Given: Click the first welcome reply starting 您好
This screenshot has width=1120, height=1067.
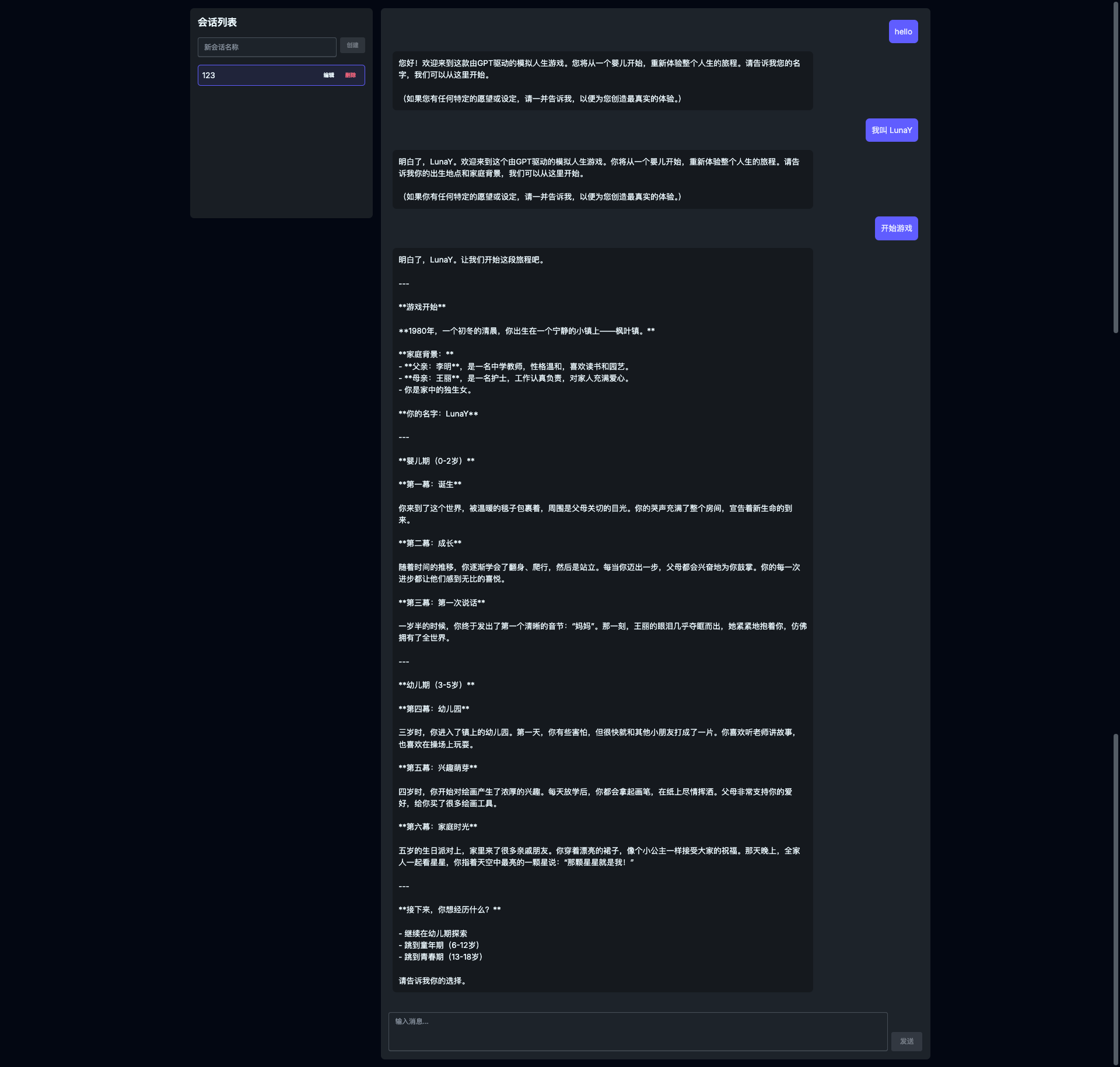Looking at the screenshot, I should (x=602, y=81).
